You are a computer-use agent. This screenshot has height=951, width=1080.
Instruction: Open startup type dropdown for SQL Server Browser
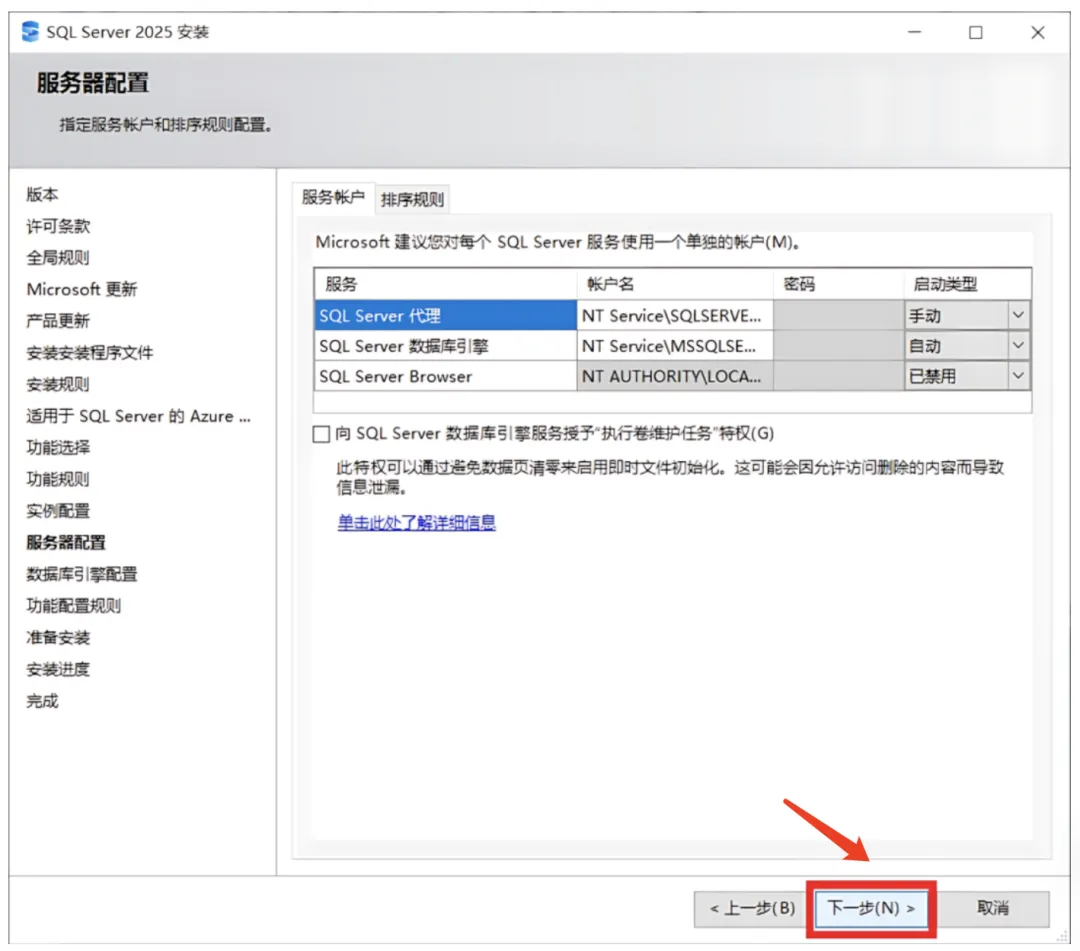[x=1018, y=376]
